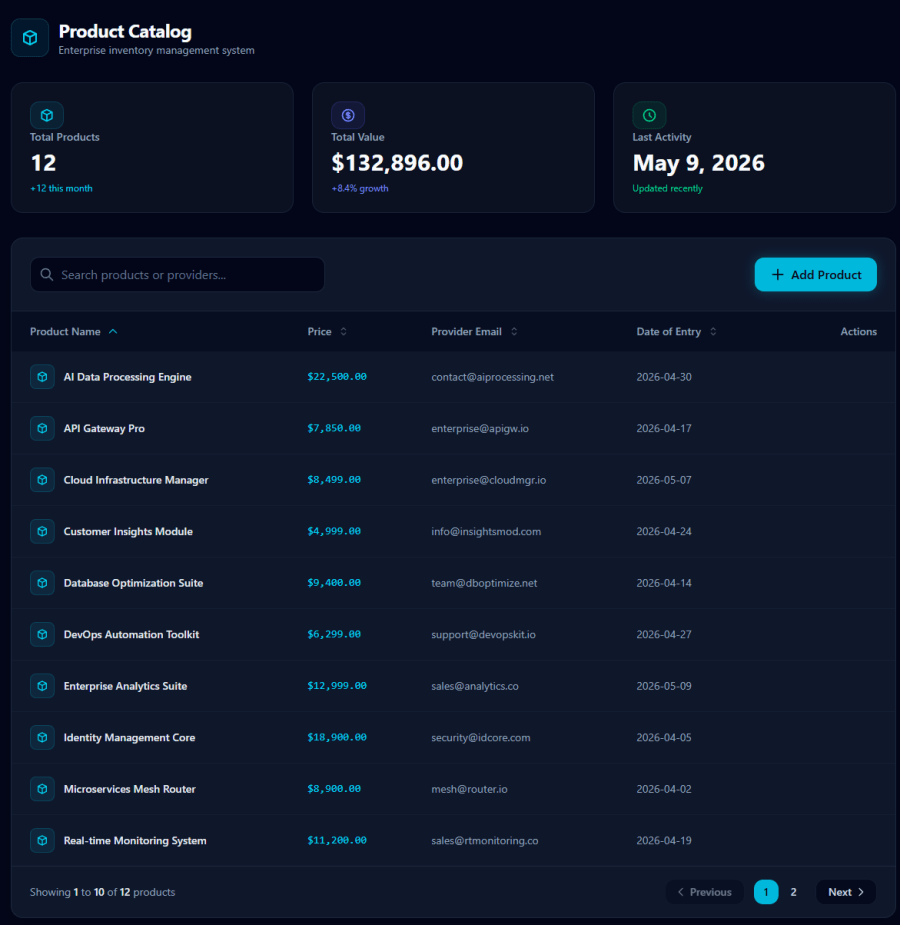This screenshot has width=900, height=925.
Task: Sort the table by Date of Entry
Action: pyautogui.click(x=676, y=332)
